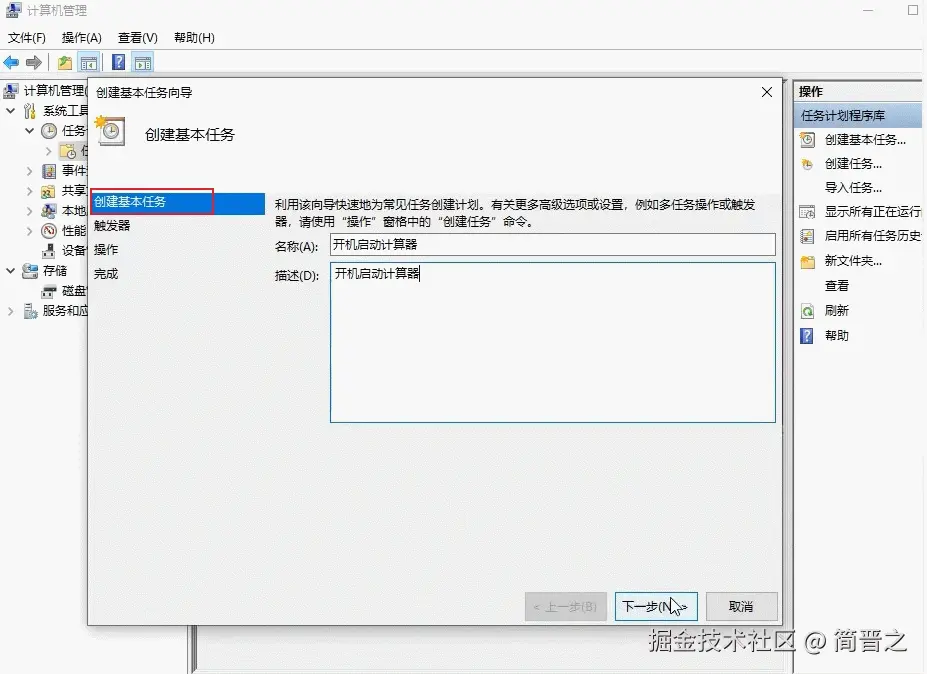927x674 pixels.
Task: Open the 操作(A) menu
Action: [81, 37]
